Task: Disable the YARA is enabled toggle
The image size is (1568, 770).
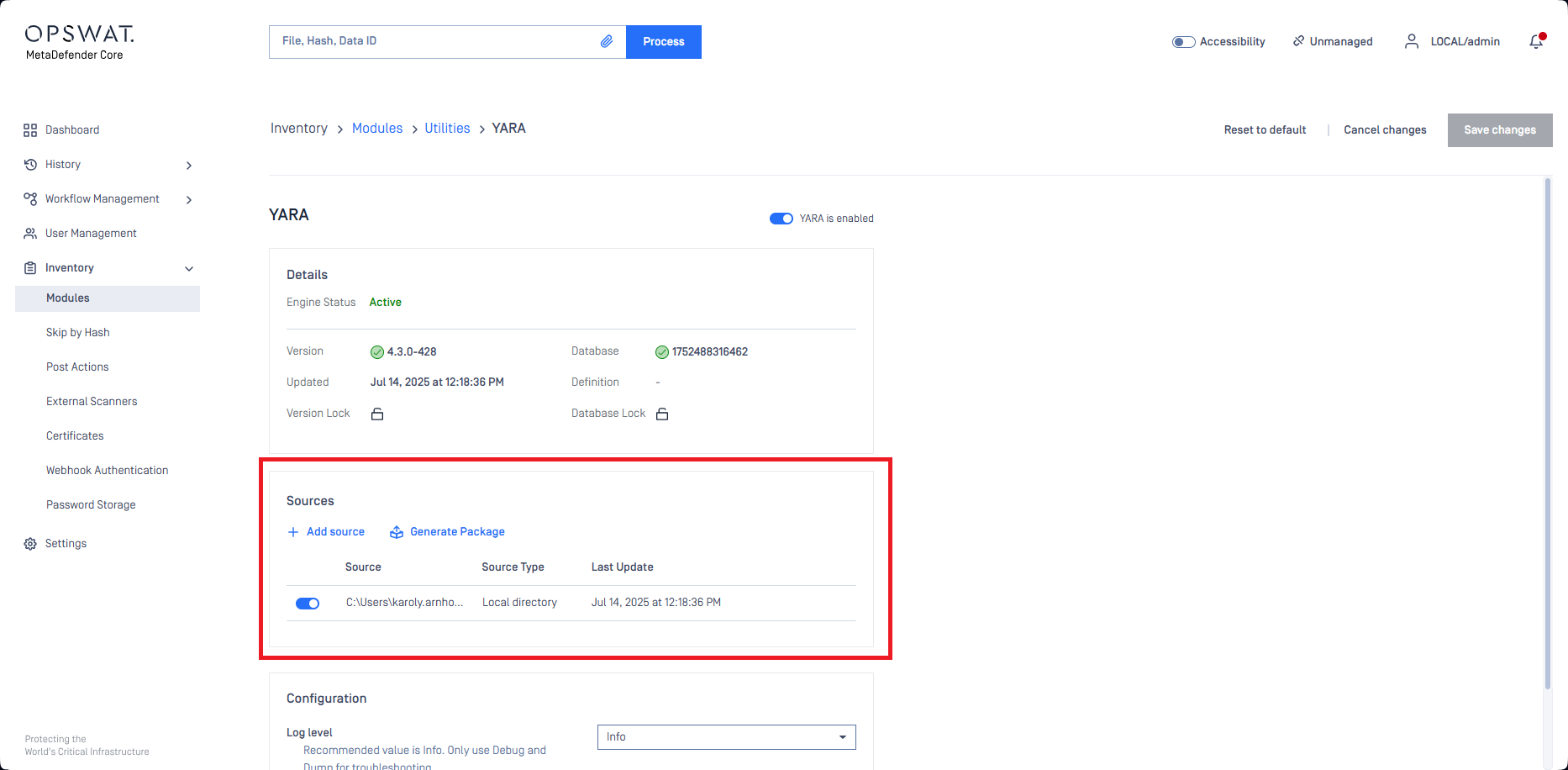Action: pos(781,219)
